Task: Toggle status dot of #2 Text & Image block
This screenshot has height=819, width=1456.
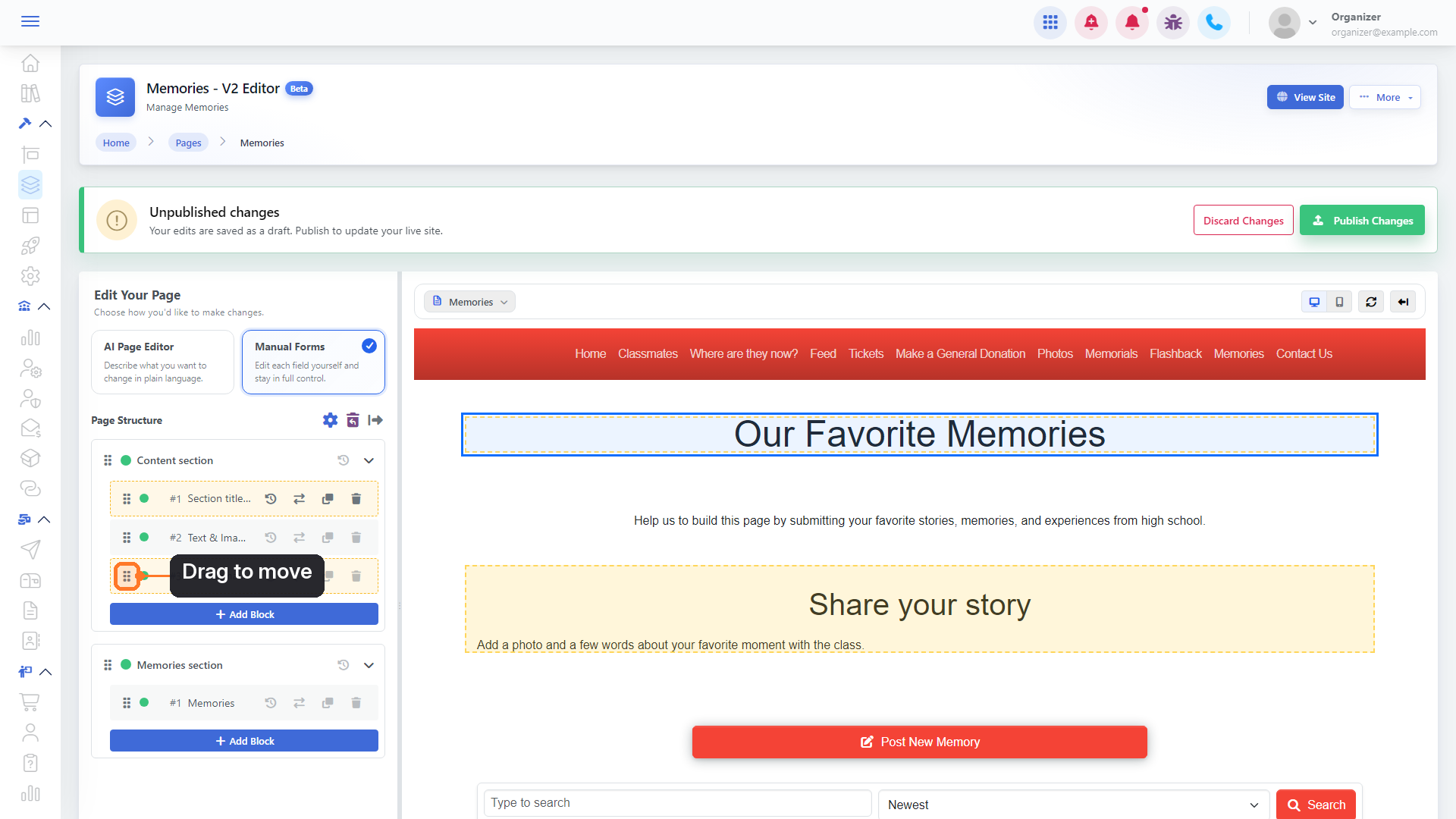Action: [144, 538]
